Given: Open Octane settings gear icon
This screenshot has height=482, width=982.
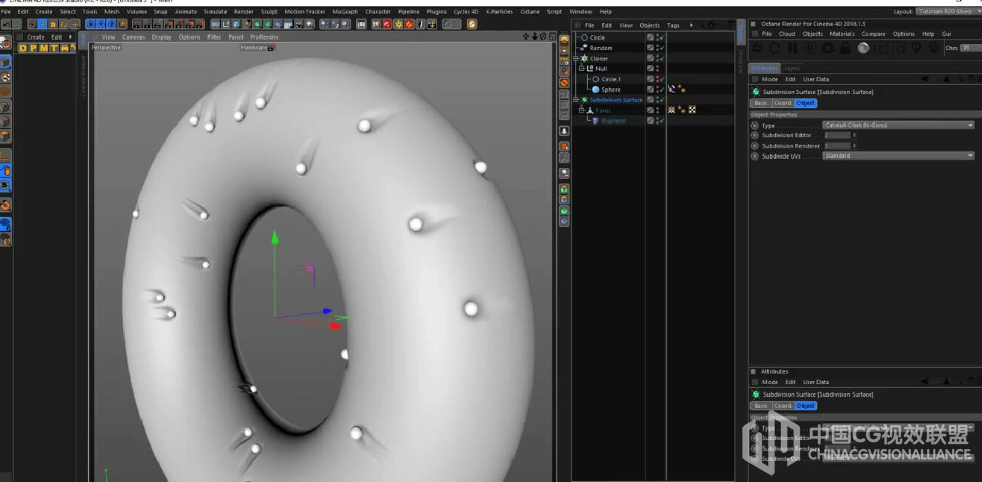Looking at the screenshot, I should (828, 48).
